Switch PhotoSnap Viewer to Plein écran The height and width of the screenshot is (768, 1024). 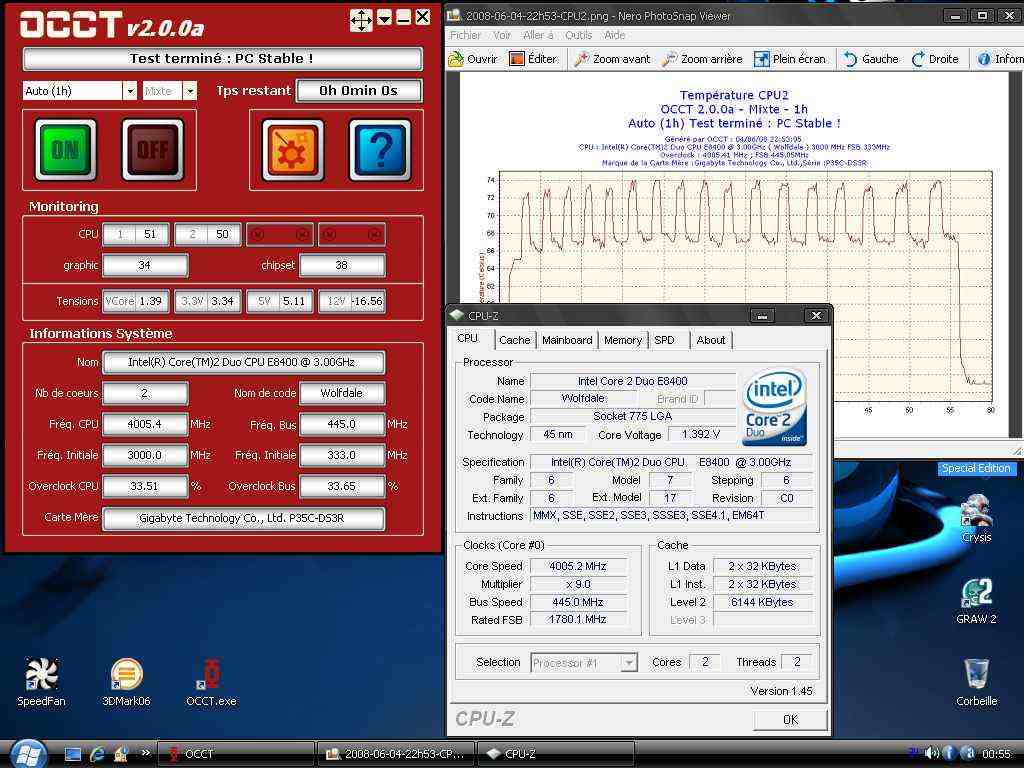coord(790,59)
